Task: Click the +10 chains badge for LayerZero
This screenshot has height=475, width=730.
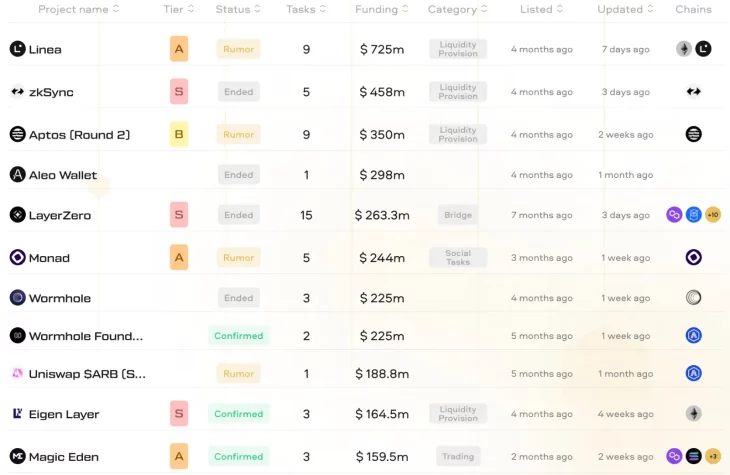Action: click(x=713, y=214)
